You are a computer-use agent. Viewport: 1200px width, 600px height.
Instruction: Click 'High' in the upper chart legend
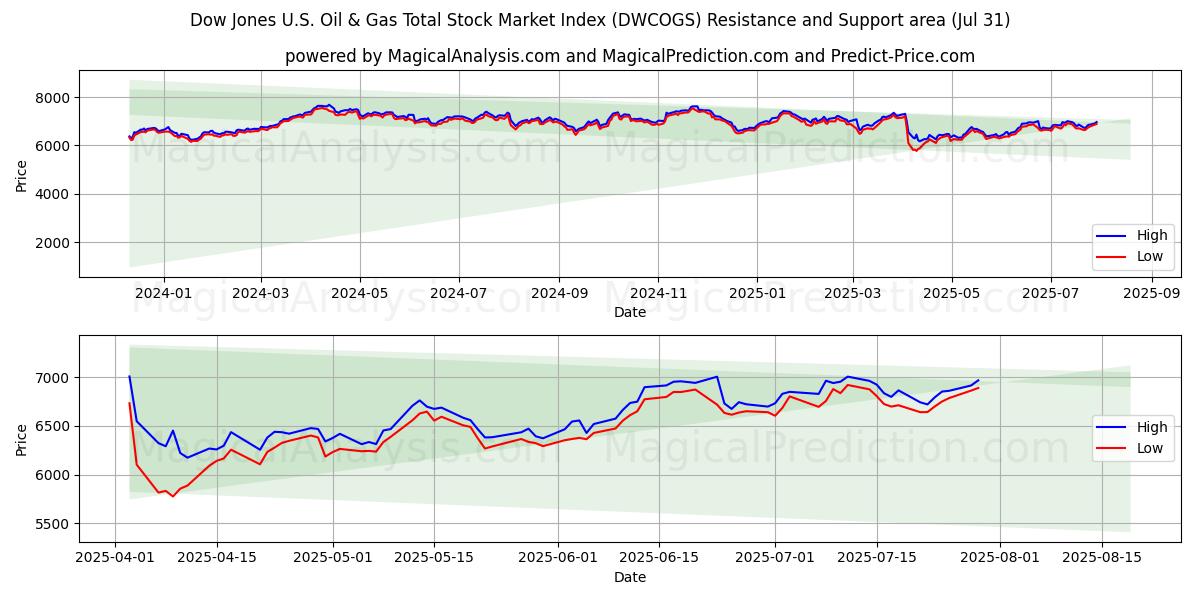(1151, 236)
